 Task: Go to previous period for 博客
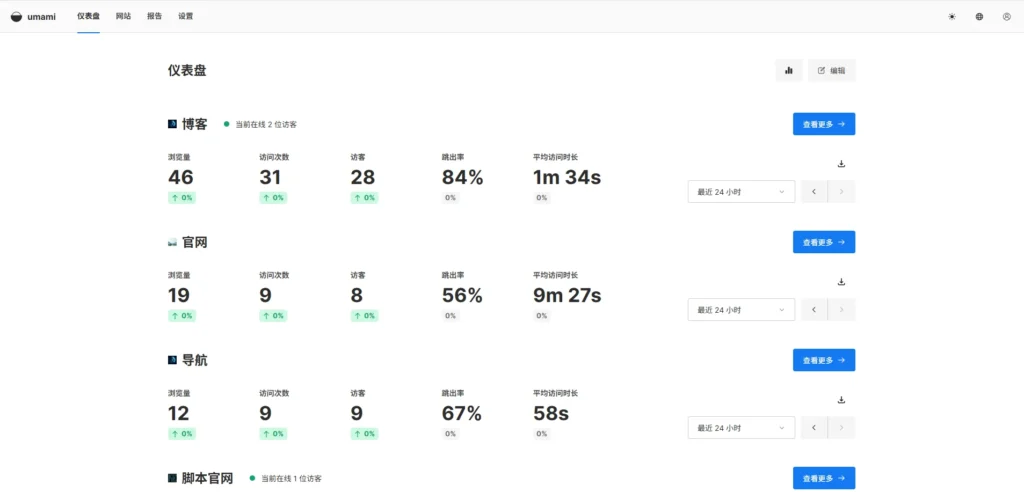point(814,192)
